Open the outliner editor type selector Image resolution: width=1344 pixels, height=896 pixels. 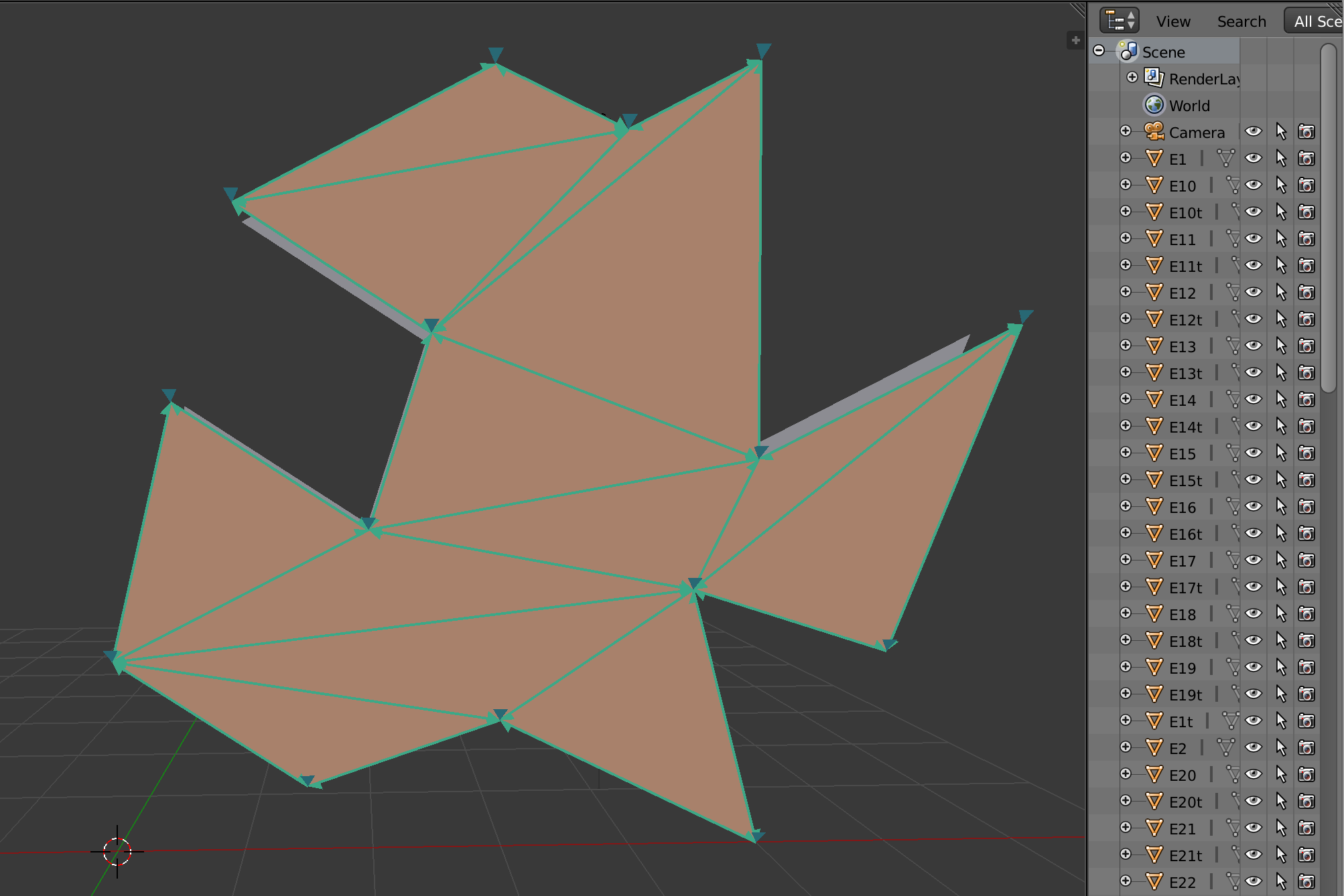(x=1119, y=21)
